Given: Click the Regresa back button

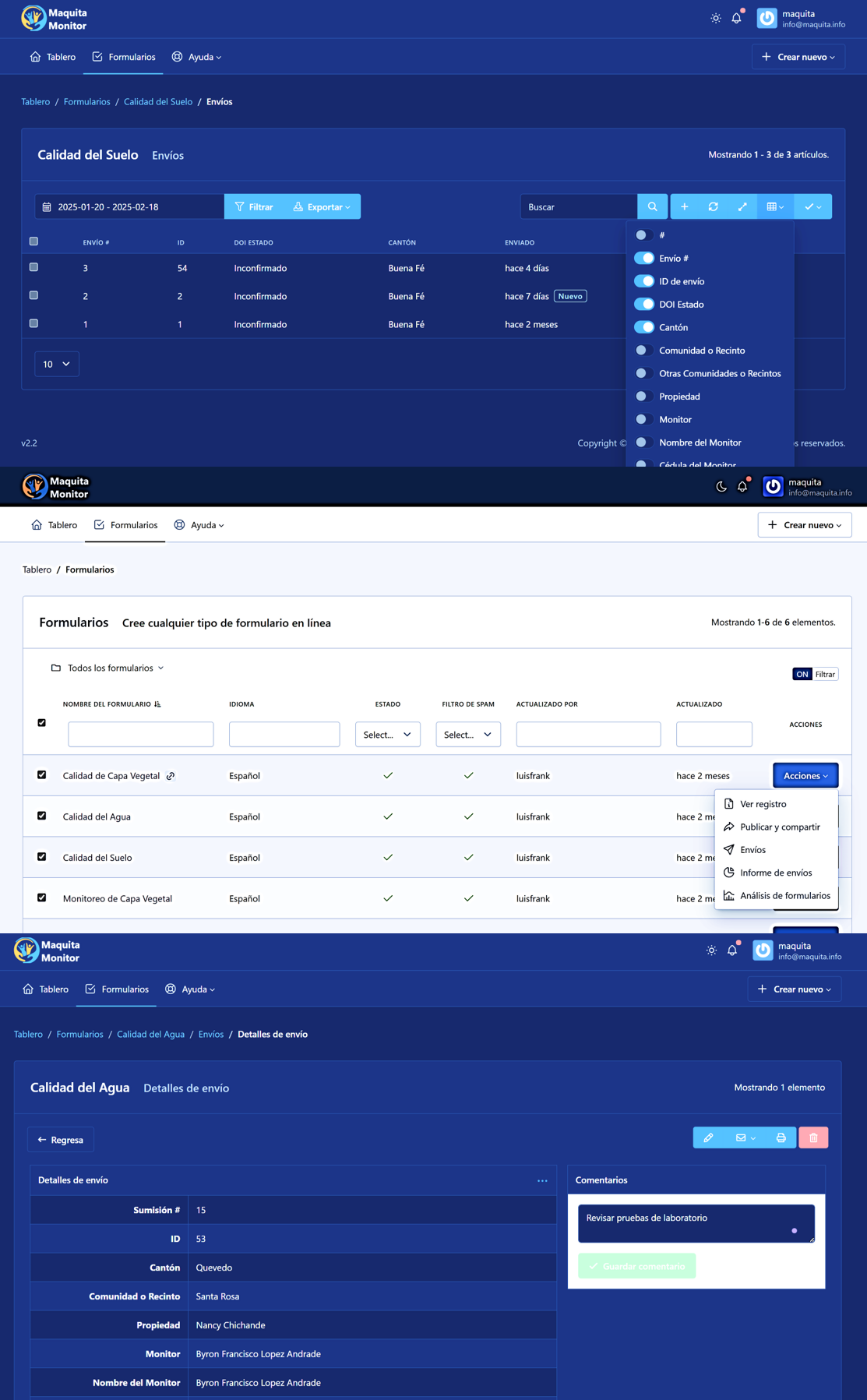Looking at the screenshot, I should [61, 1140].
